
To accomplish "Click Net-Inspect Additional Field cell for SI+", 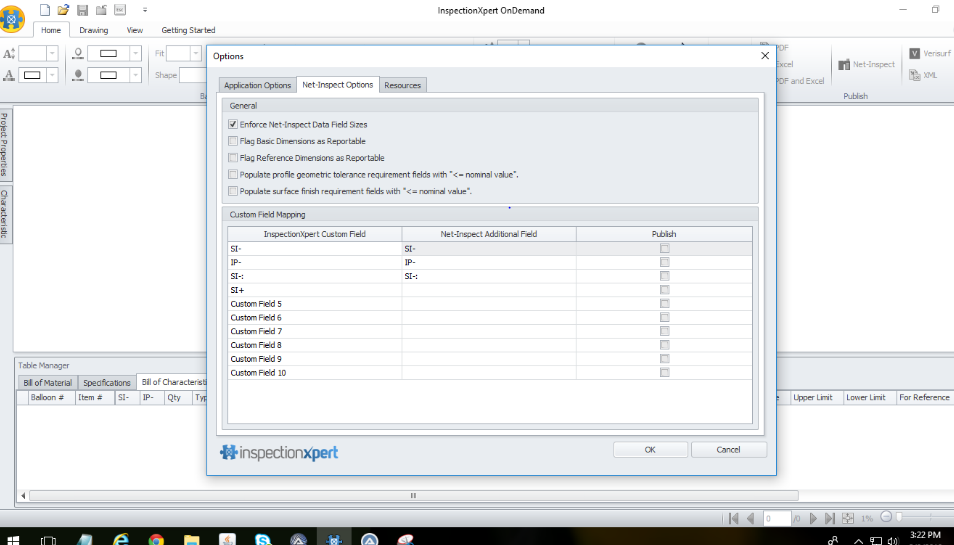I will [x=489, y=290].
